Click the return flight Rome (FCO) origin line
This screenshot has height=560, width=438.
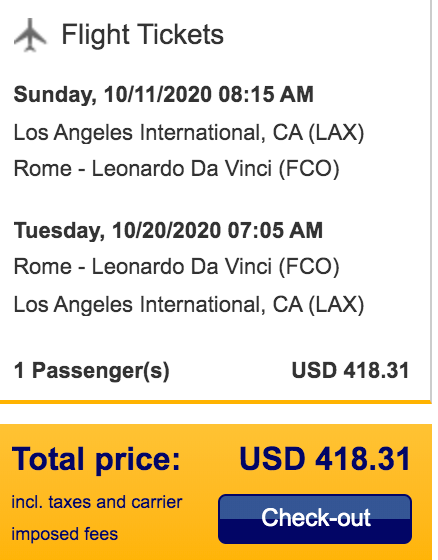point(176,267)
